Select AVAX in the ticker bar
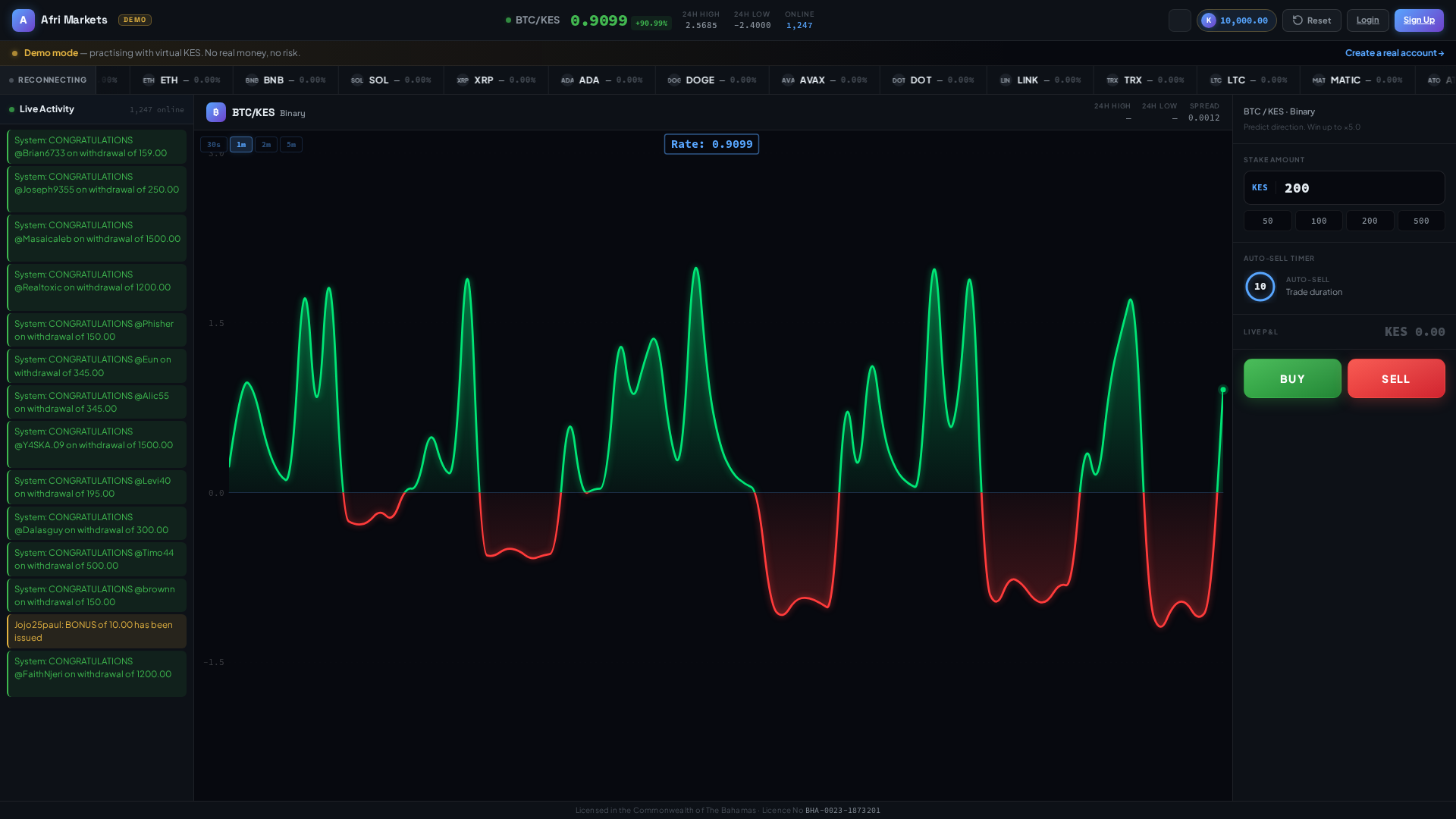 [x=824, y=80]
